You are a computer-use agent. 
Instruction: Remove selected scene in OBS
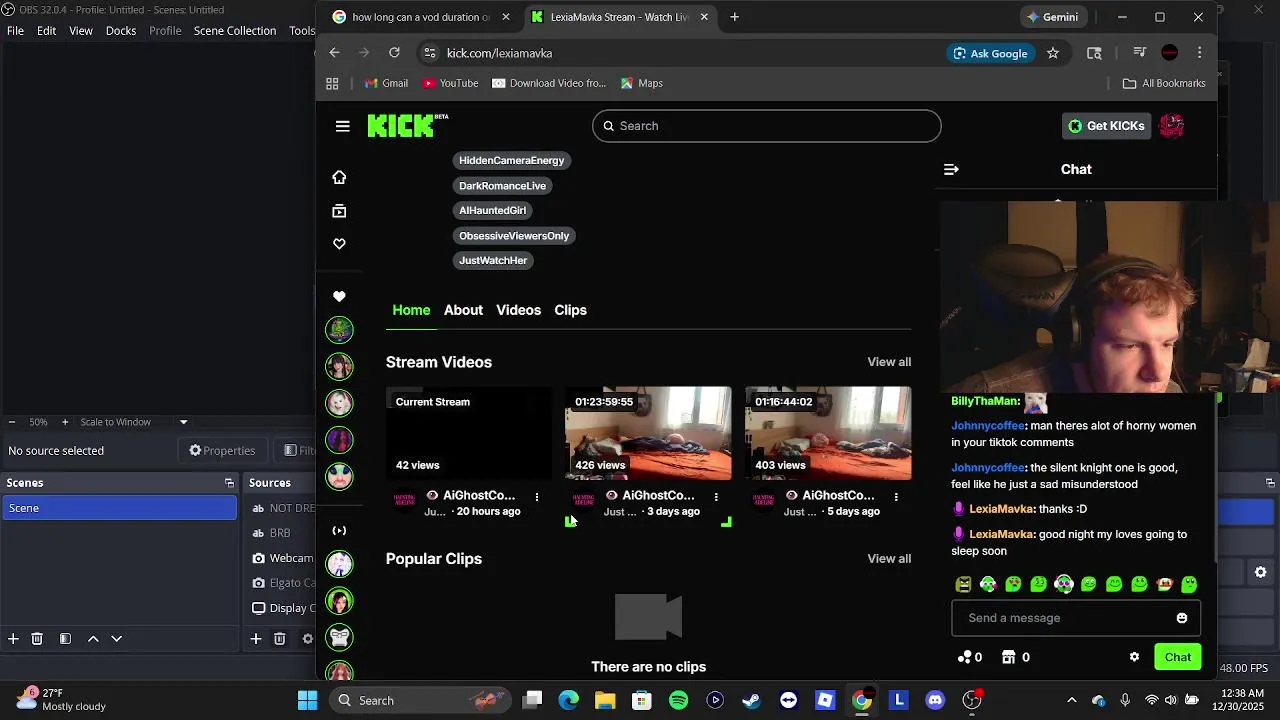click(x=37, y=639)
